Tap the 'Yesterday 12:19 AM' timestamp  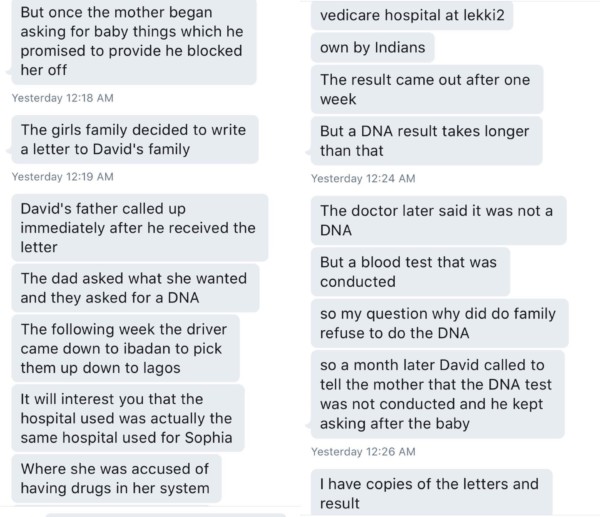coord(63,177)
